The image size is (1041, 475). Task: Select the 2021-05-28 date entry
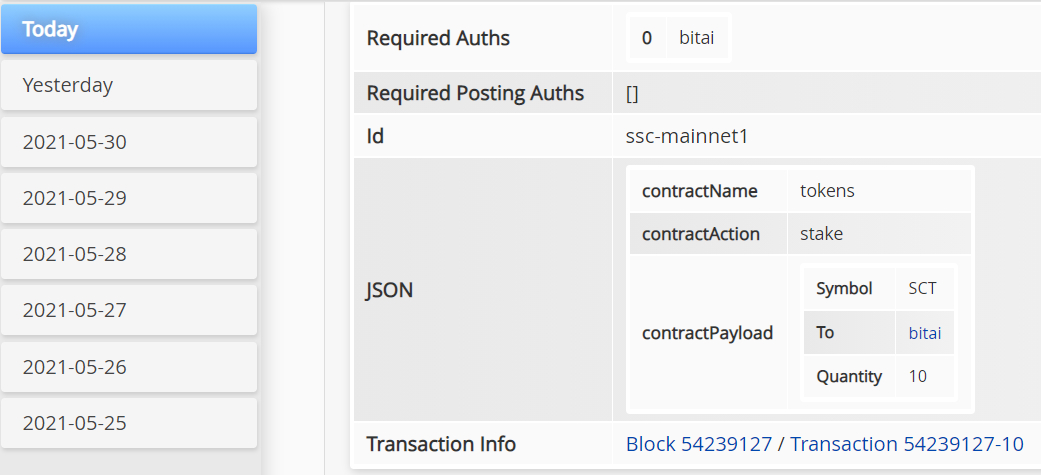(128, 254)
